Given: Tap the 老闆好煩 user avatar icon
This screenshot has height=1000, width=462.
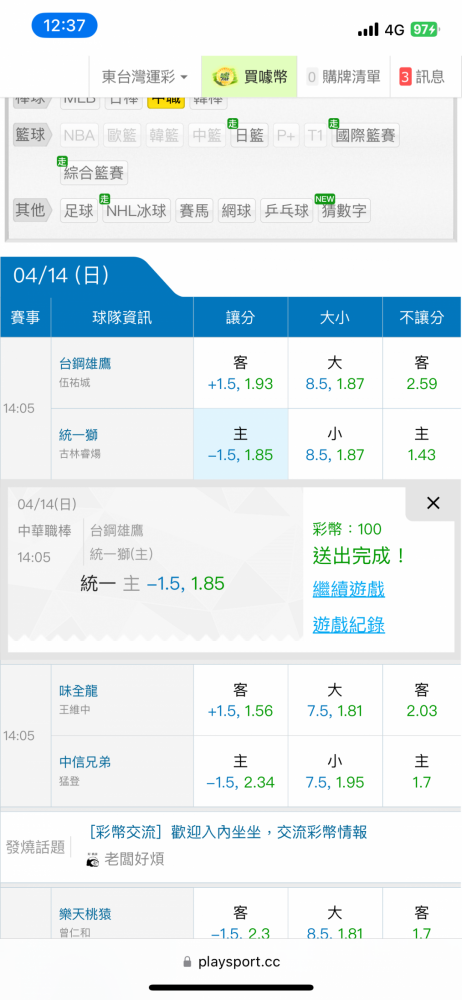Looking at the screenshot, I should (93, 859).
